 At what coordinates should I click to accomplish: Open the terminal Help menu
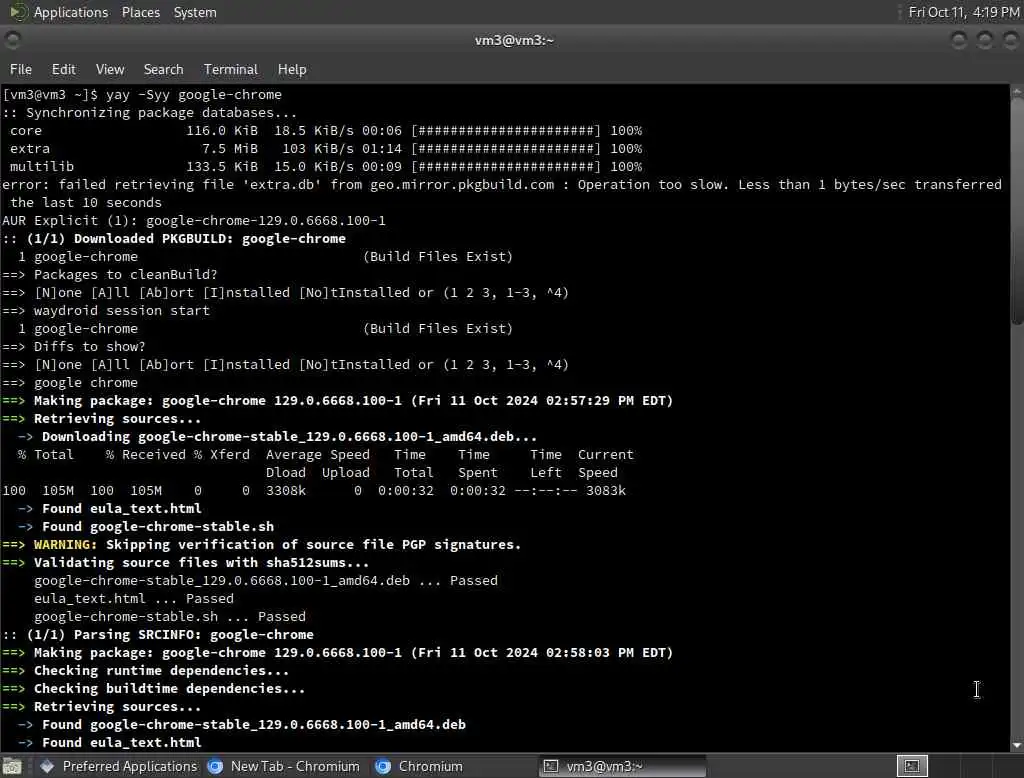[x=292, y=69]
